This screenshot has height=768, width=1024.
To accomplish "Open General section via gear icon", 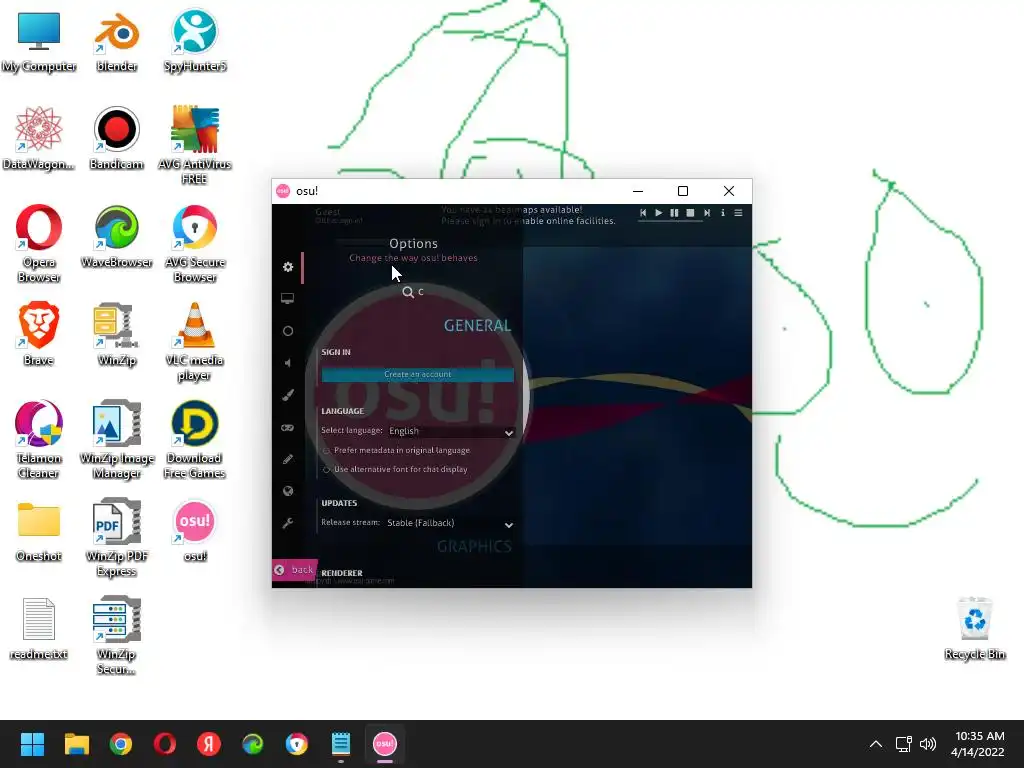I will (x=288, y=267).
